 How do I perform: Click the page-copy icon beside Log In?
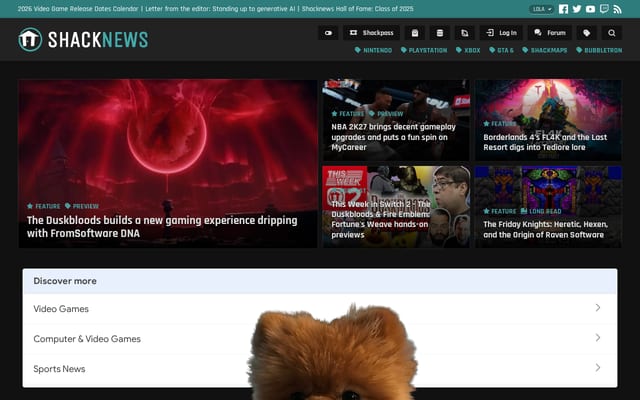465,33
